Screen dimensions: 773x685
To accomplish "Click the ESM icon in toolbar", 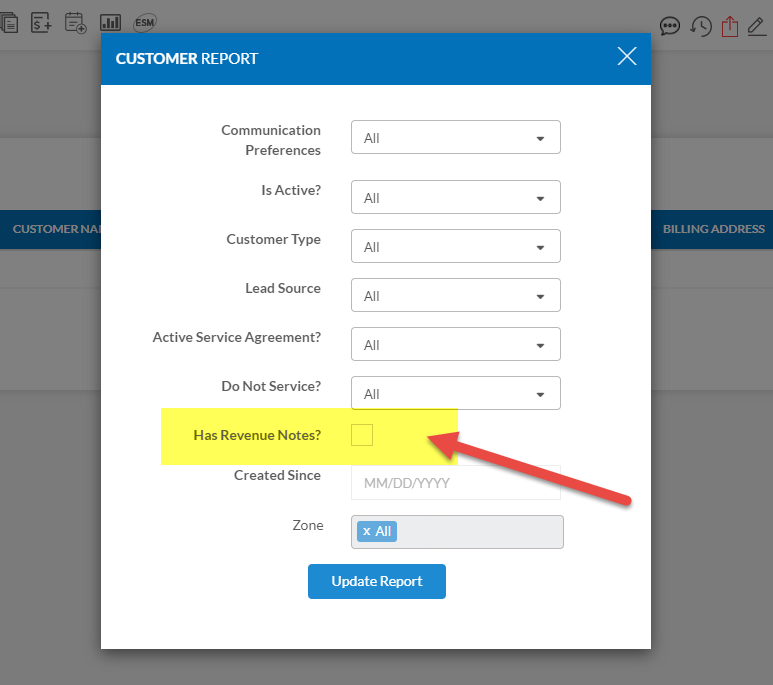I will point(144,21).
